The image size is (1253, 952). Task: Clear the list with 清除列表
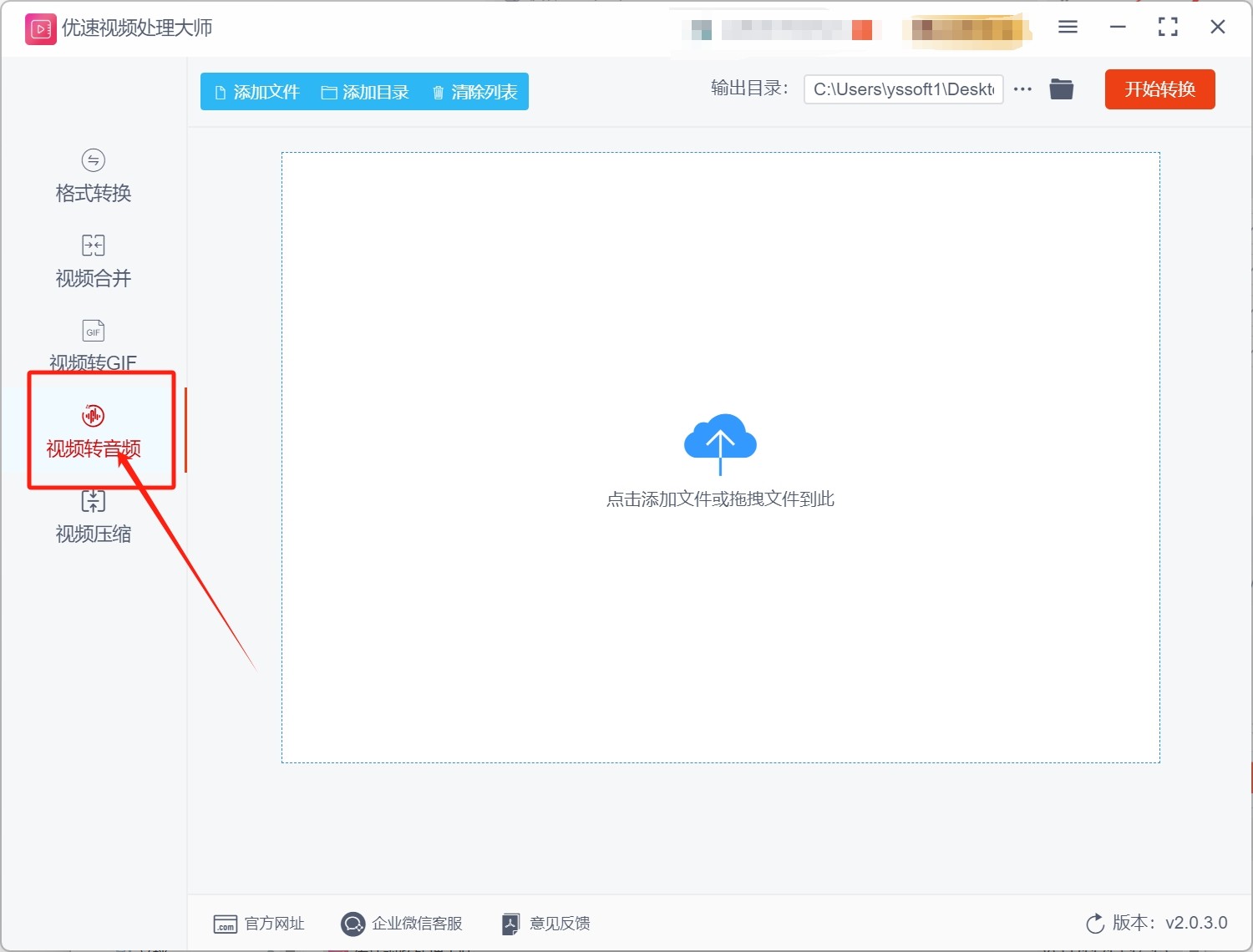pyautogui.click(x=474, y=92)
